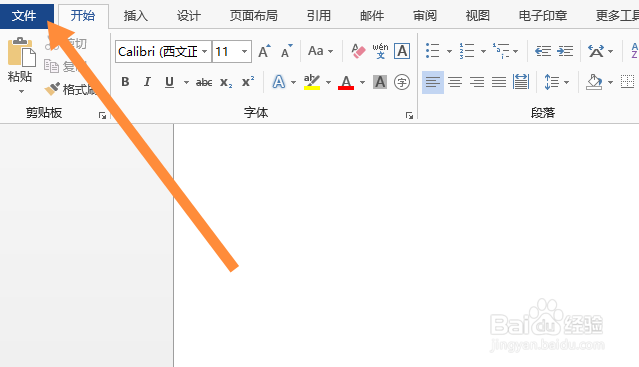Open the font name dropdown (Calibri)
This screenshot has width=639, height=367.
pos(205,51)
